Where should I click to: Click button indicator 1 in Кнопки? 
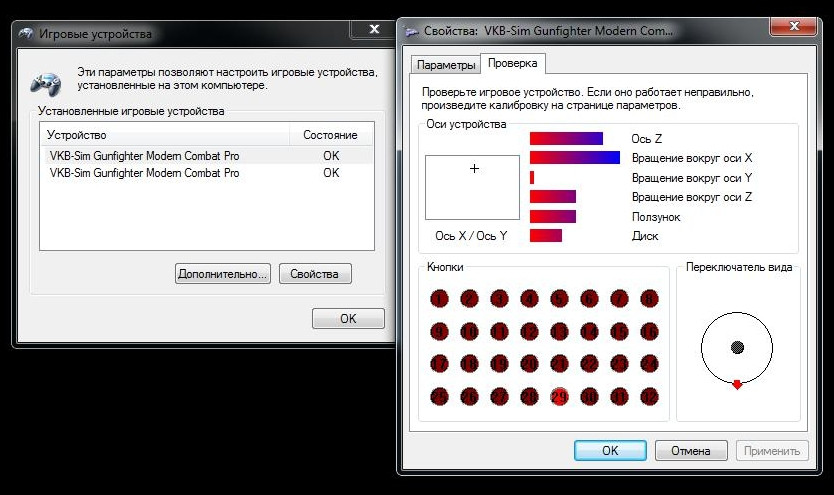[439, 299]
